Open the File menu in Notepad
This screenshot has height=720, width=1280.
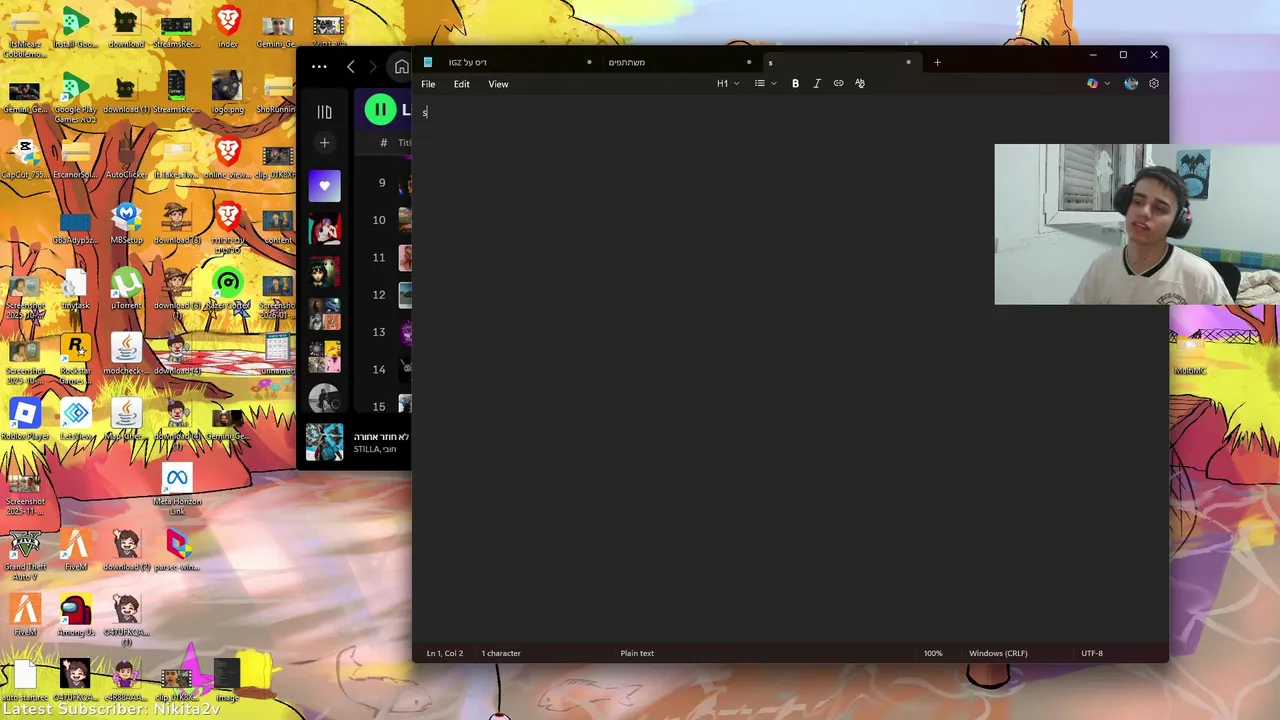428,84
